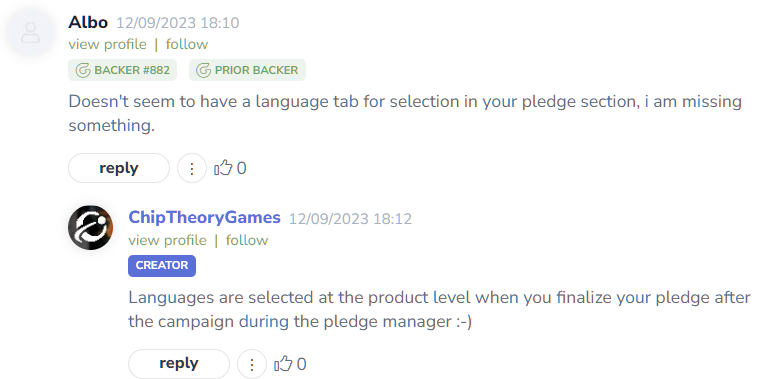This screenshot has height=379, width=778.
Task: Click the Creator badge
Action: click(162, 266)
